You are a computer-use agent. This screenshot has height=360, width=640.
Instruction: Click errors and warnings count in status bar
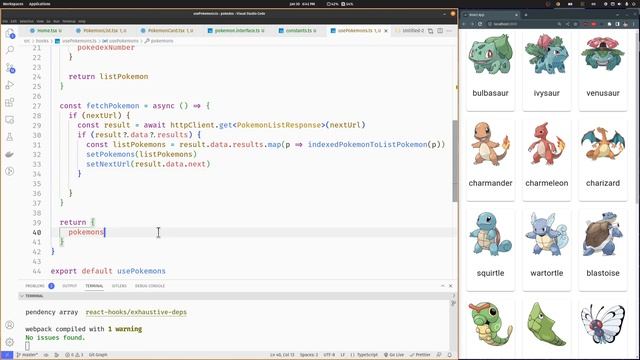point(74,355)
